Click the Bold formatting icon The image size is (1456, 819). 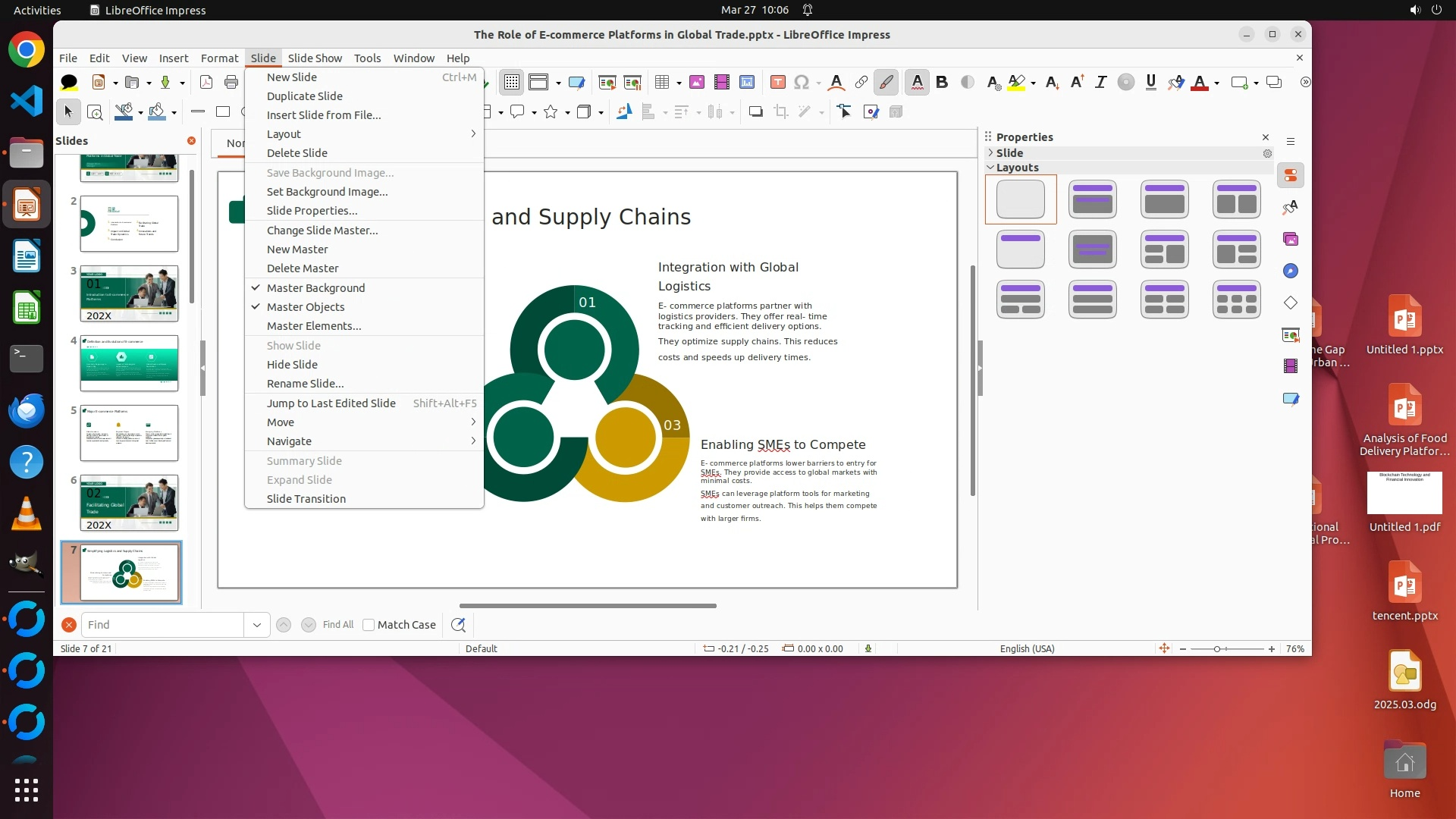[942, 82]
